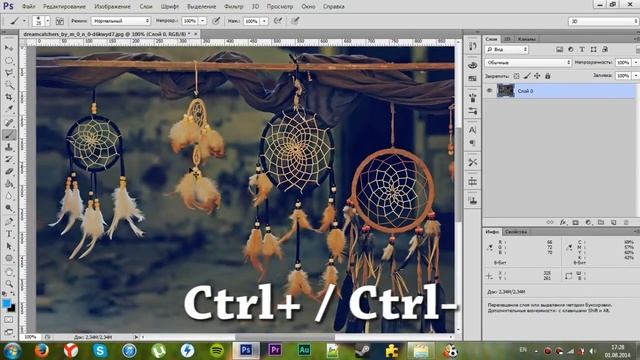Viewport: 640px width, 360px height.
Task: Toggle type layer filter
Action: [582, 49]
